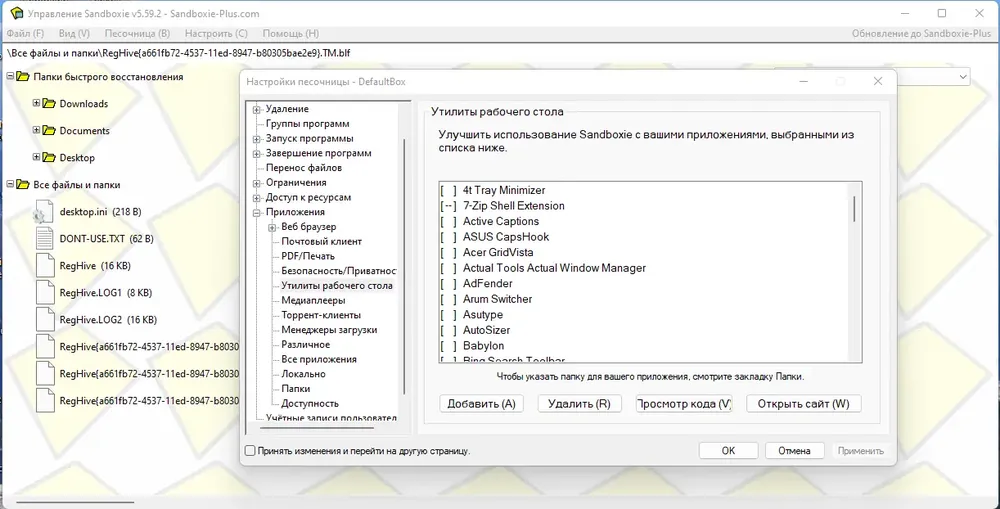Toggle Actual Window Manager checkbox

point(449,268)
